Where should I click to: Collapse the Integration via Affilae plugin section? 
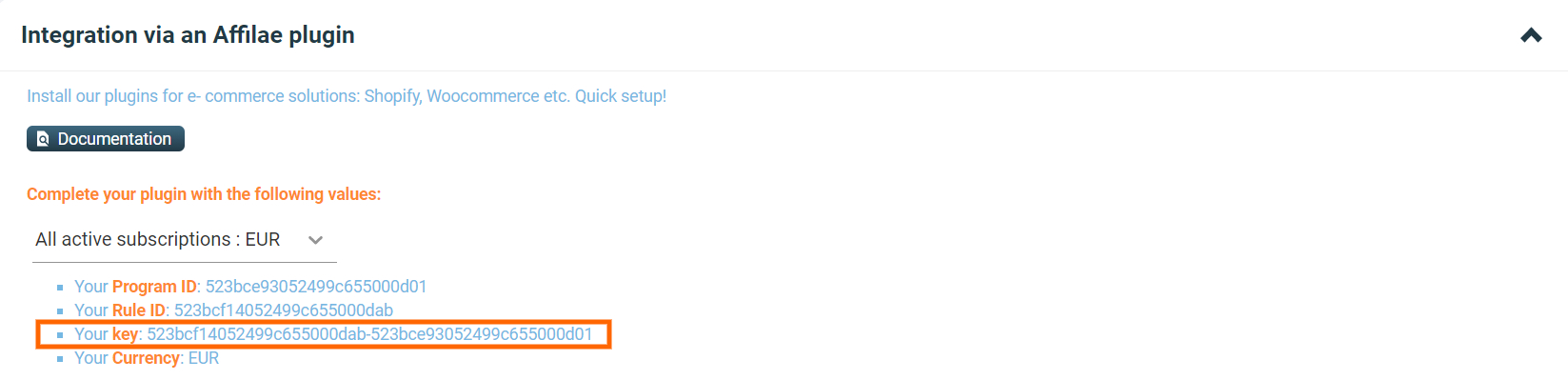1531,35
